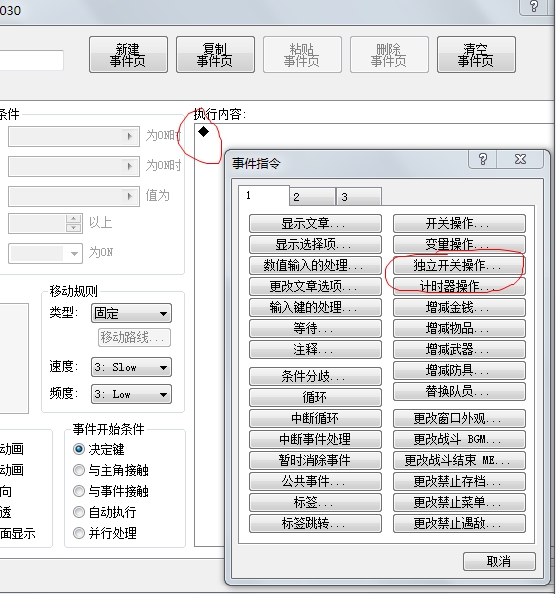Image resolution: width=556 pixels, height=594 pixels.
Task: Open the 类型 dropdown showing 固定
Action: (x=131, y=313)
